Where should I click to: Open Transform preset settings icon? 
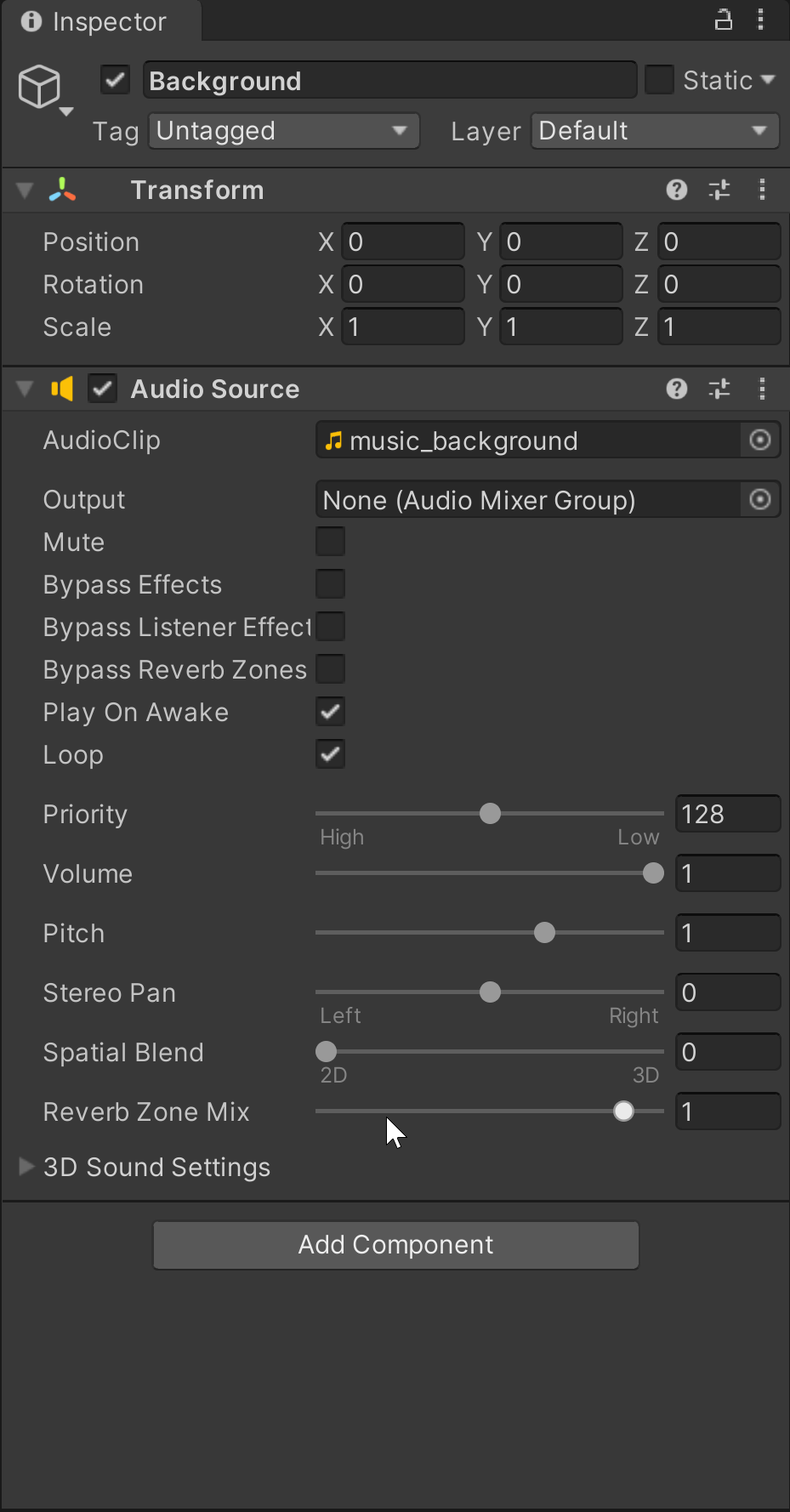[719, 190]
